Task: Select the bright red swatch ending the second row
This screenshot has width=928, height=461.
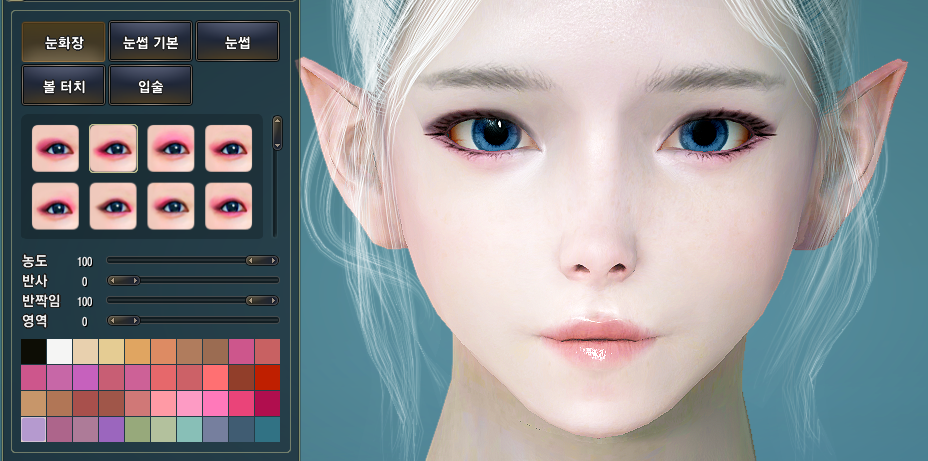Action: [268, 378]
